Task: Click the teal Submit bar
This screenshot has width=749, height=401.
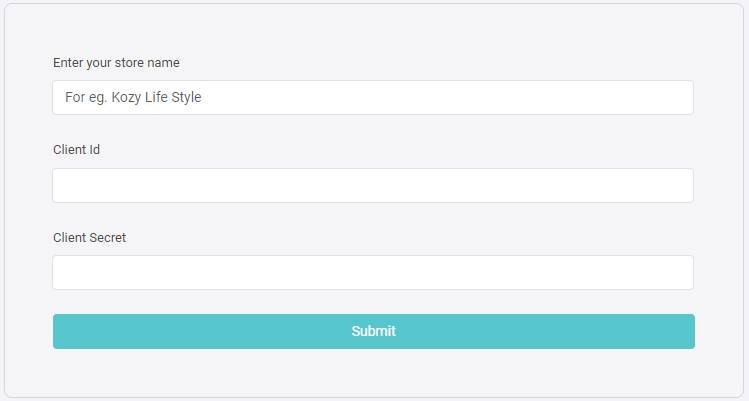Action: [x=373, y=331]
